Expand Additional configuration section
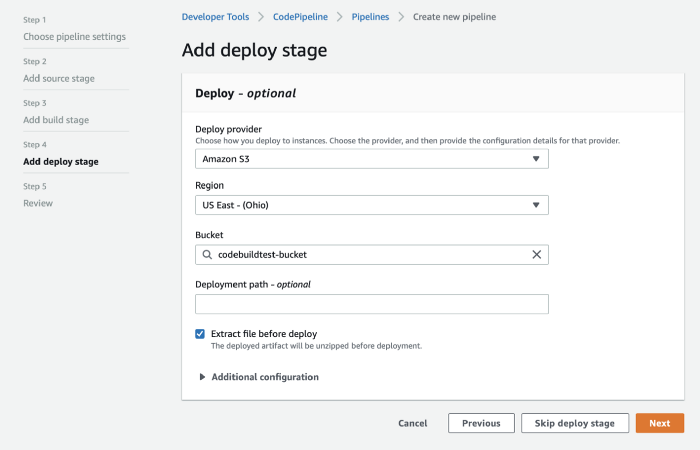This screenshot has height=450, width=700. 259,377
